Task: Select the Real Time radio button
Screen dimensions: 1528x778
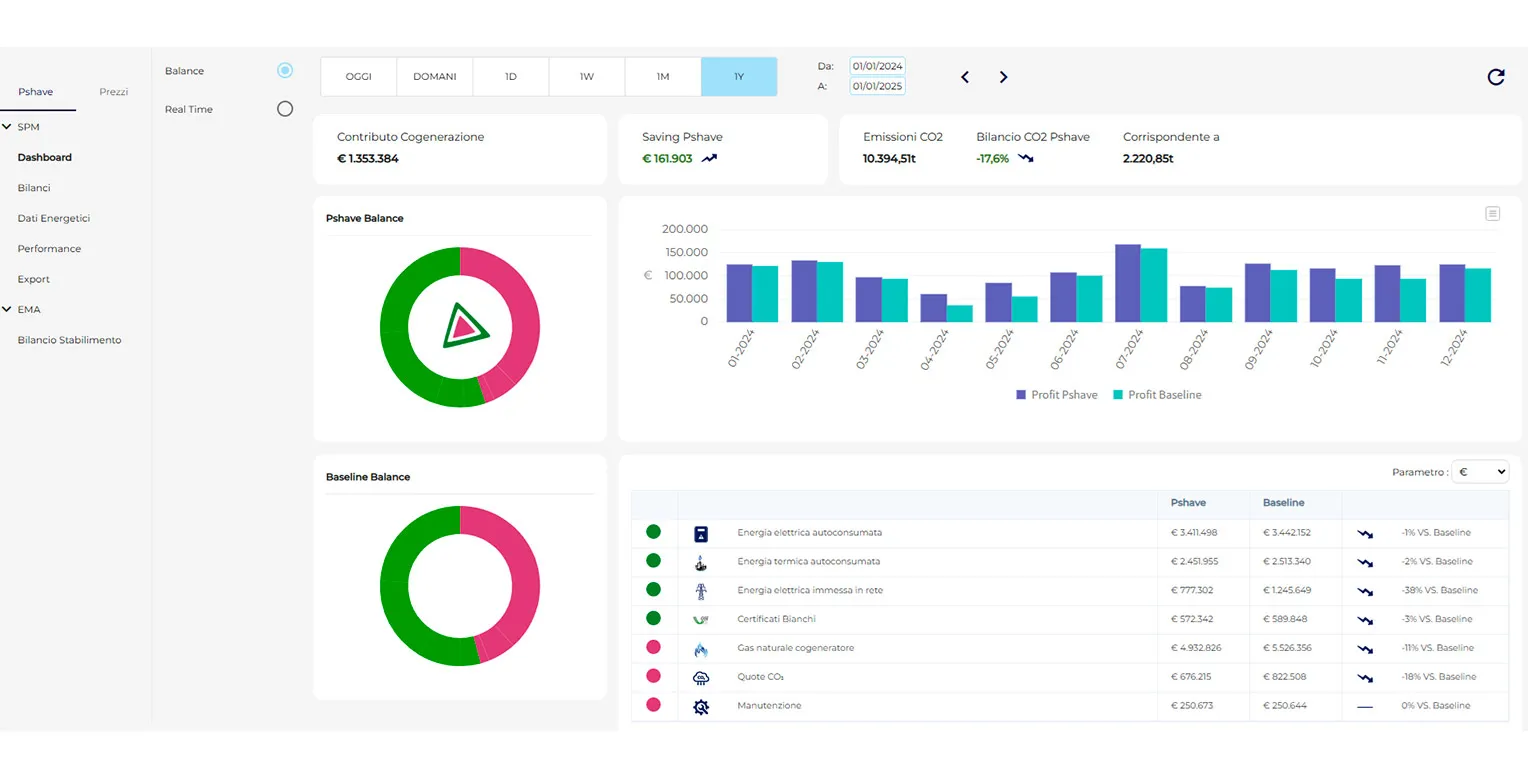Action: (x=285, y=109)
